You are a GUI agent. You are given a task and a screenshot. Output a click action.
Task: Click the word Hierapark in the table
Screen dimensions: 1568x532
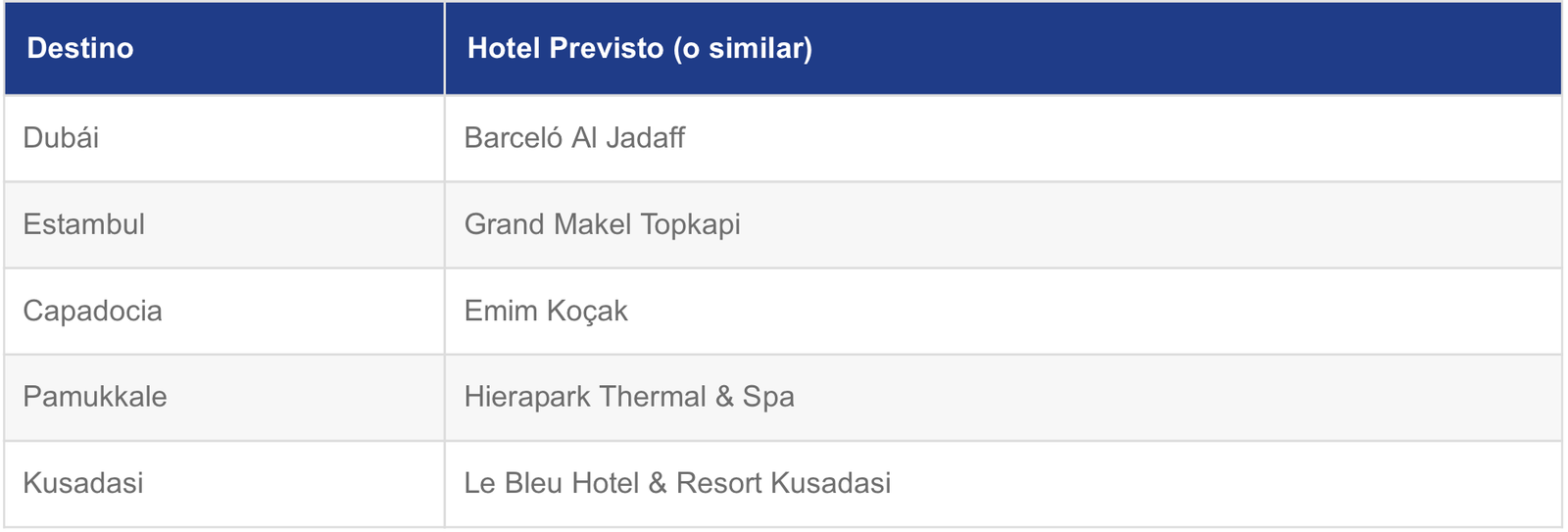click(x=527, y=397)
